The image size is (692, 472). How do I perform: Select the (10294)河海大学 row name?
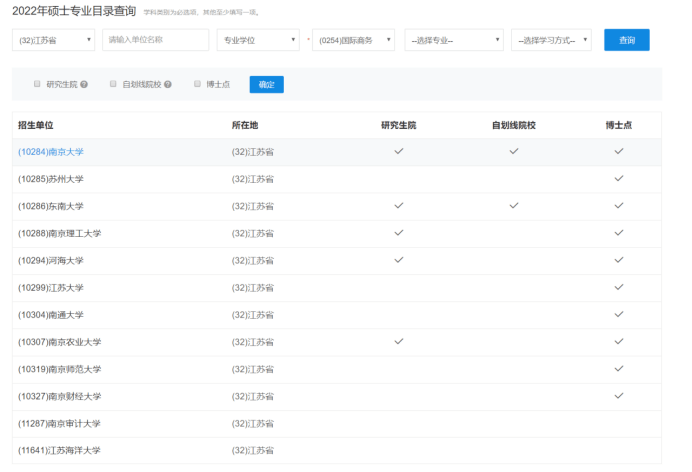point(51,261)
